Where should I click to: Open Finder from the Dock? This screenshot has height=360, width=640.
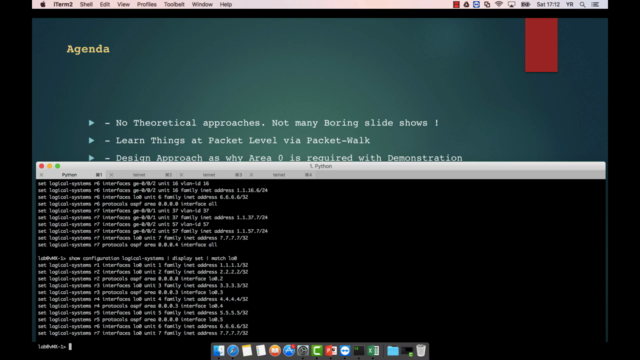tap(219, 351)
